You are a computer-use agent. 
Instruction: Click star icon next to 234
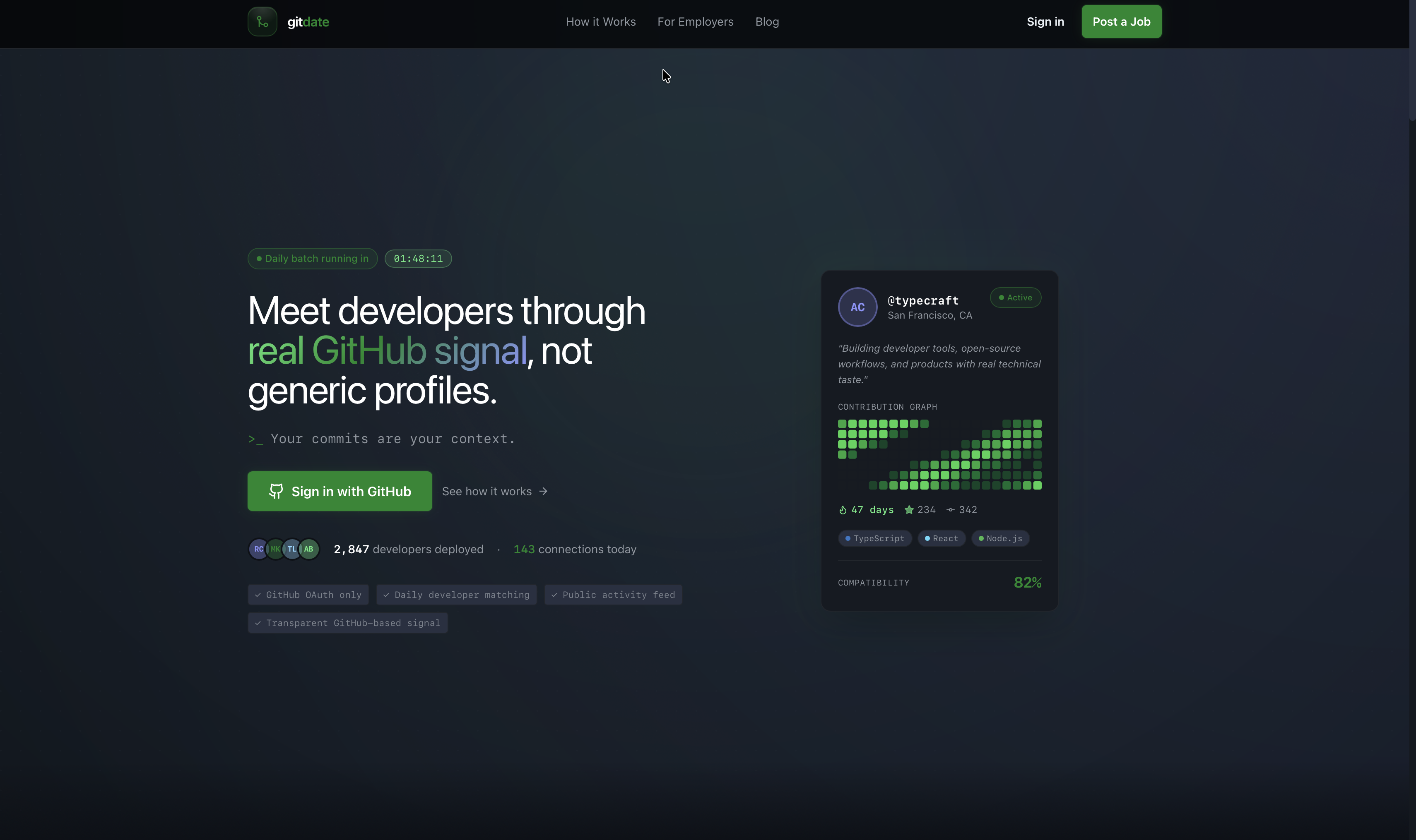tap(908, 510)
